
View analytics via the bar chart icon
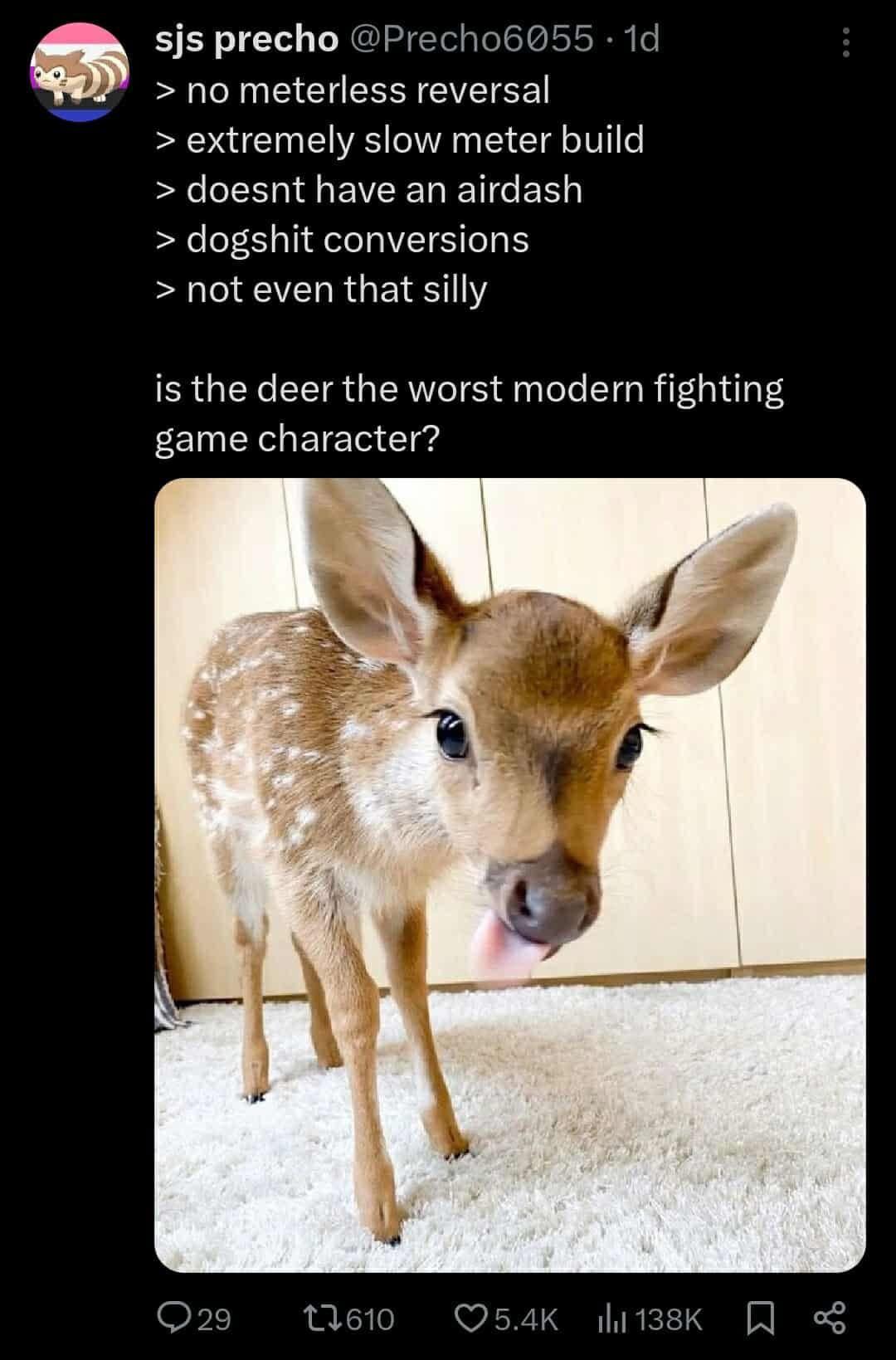click(x=611, y=1318)
